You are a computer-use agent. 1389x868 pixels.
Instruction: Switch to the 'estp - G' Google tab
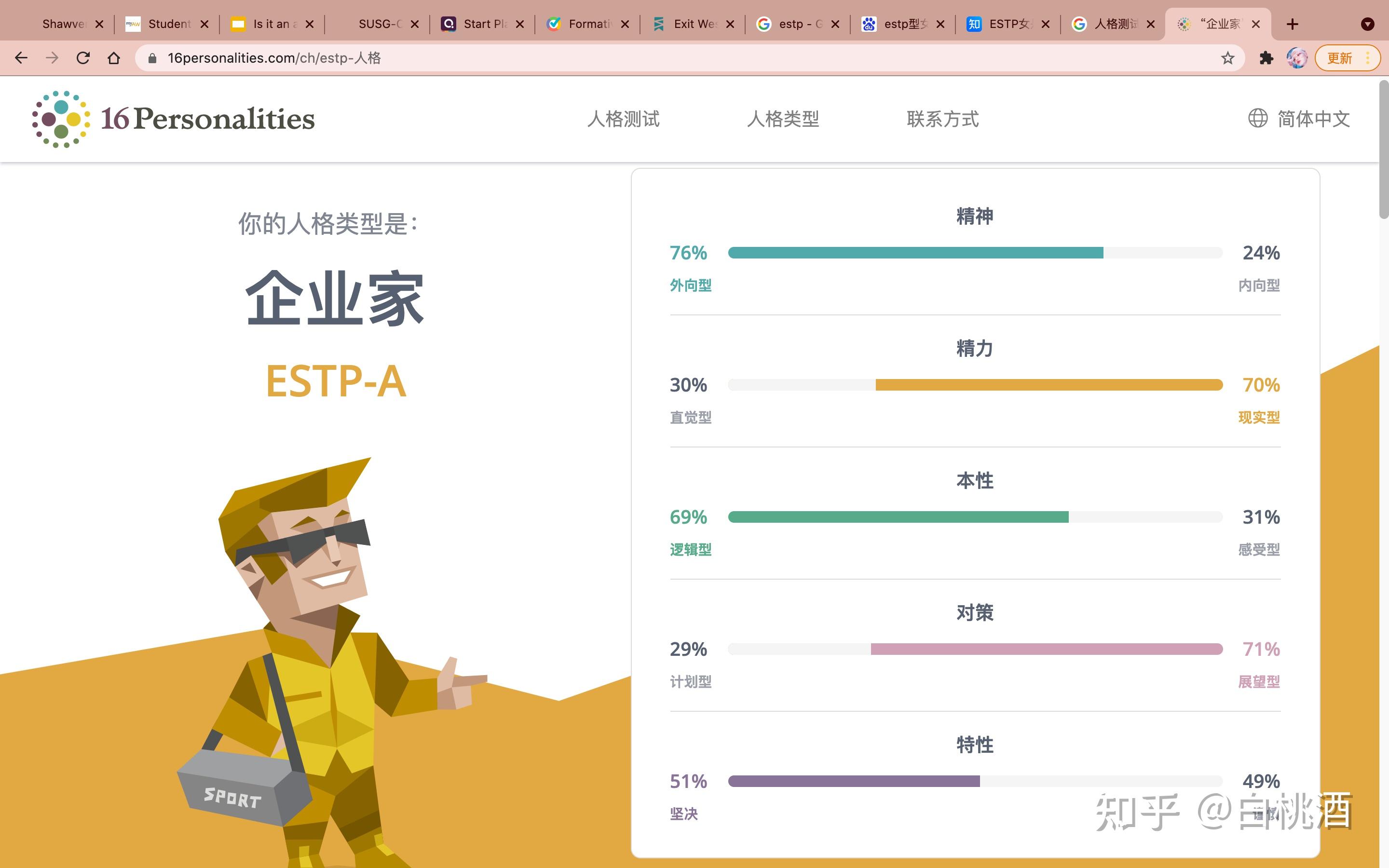(x=798, y=24)
